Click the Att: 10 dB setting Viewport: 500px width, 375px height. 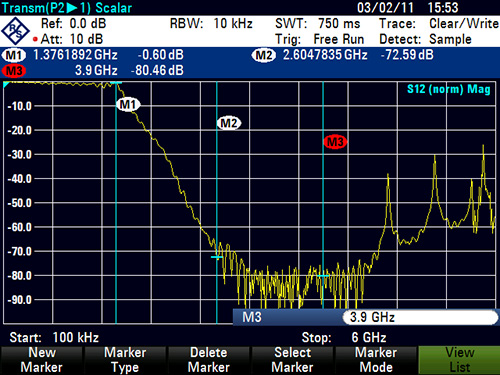tap(72, 39)
